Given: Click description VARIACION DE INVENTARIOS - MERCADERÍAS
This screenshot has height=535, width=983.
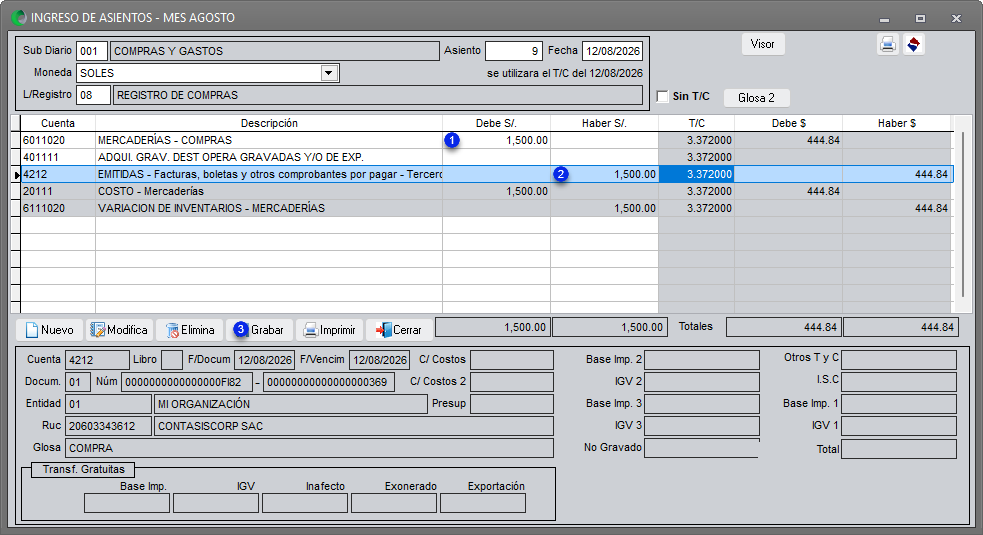Looking at the screenshot, I should click(211, 208).
